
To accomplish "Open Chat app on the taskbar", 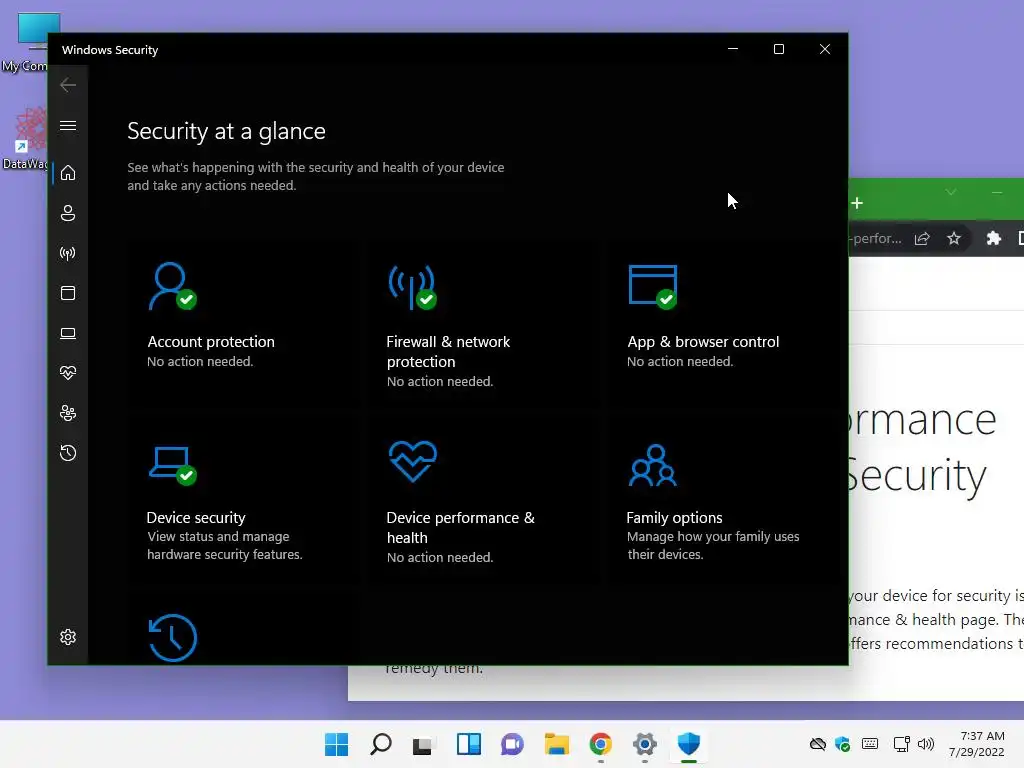I will point(512,744).
